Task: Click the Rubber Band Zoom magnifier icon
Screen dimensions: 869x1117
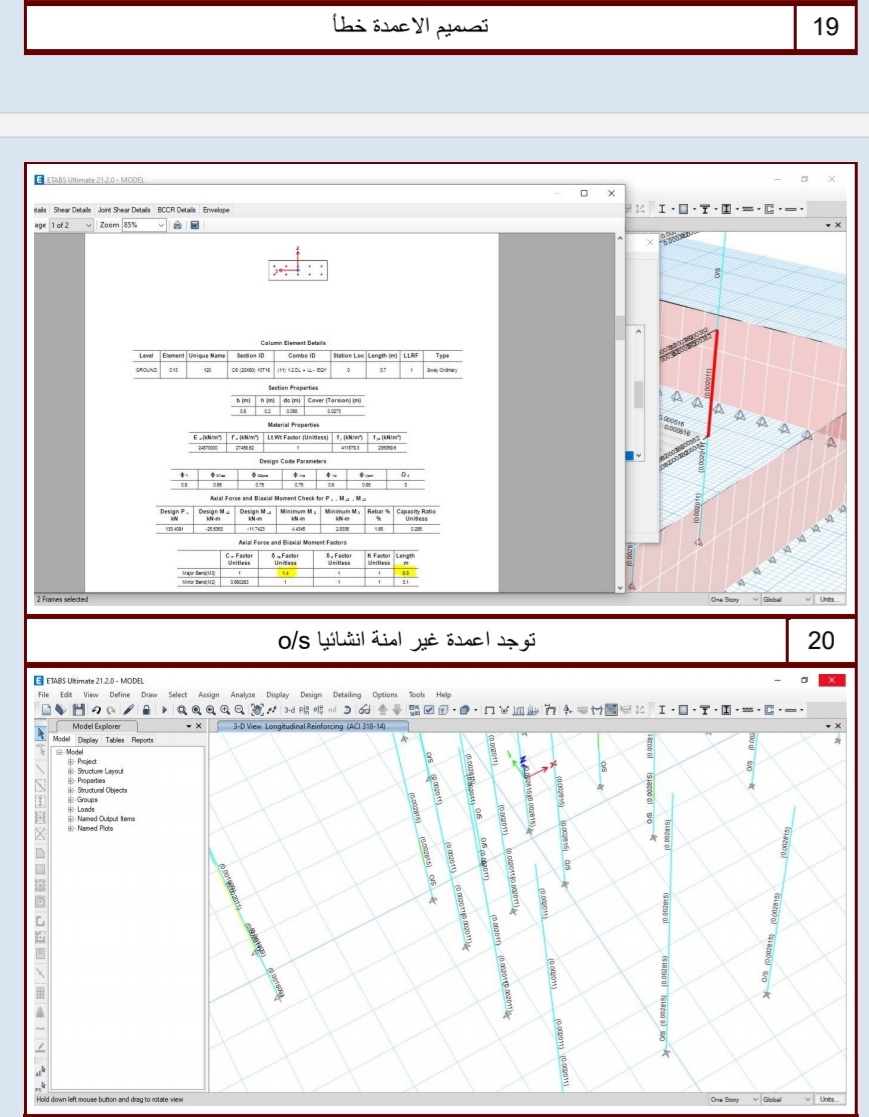Action: click(x=182, y=710)
